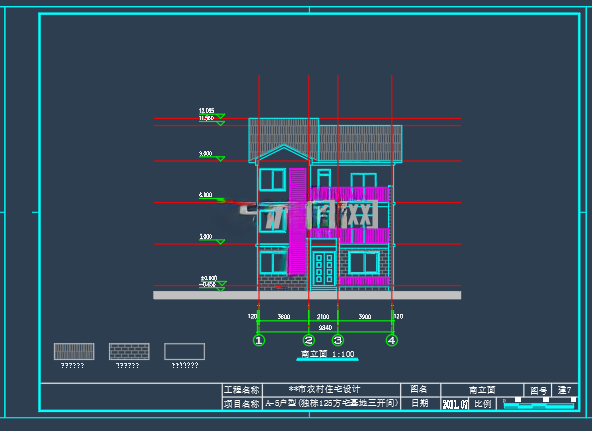592x431 pixels.
Task: Click the empty rectangle legend swatch
Action: [x=185, y=351]
